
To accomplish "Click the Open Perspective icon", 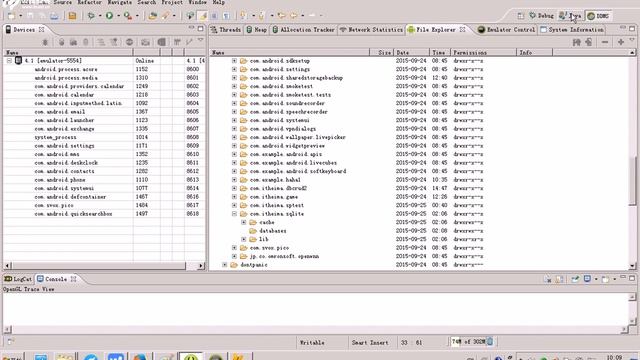I will pos(520,16).
